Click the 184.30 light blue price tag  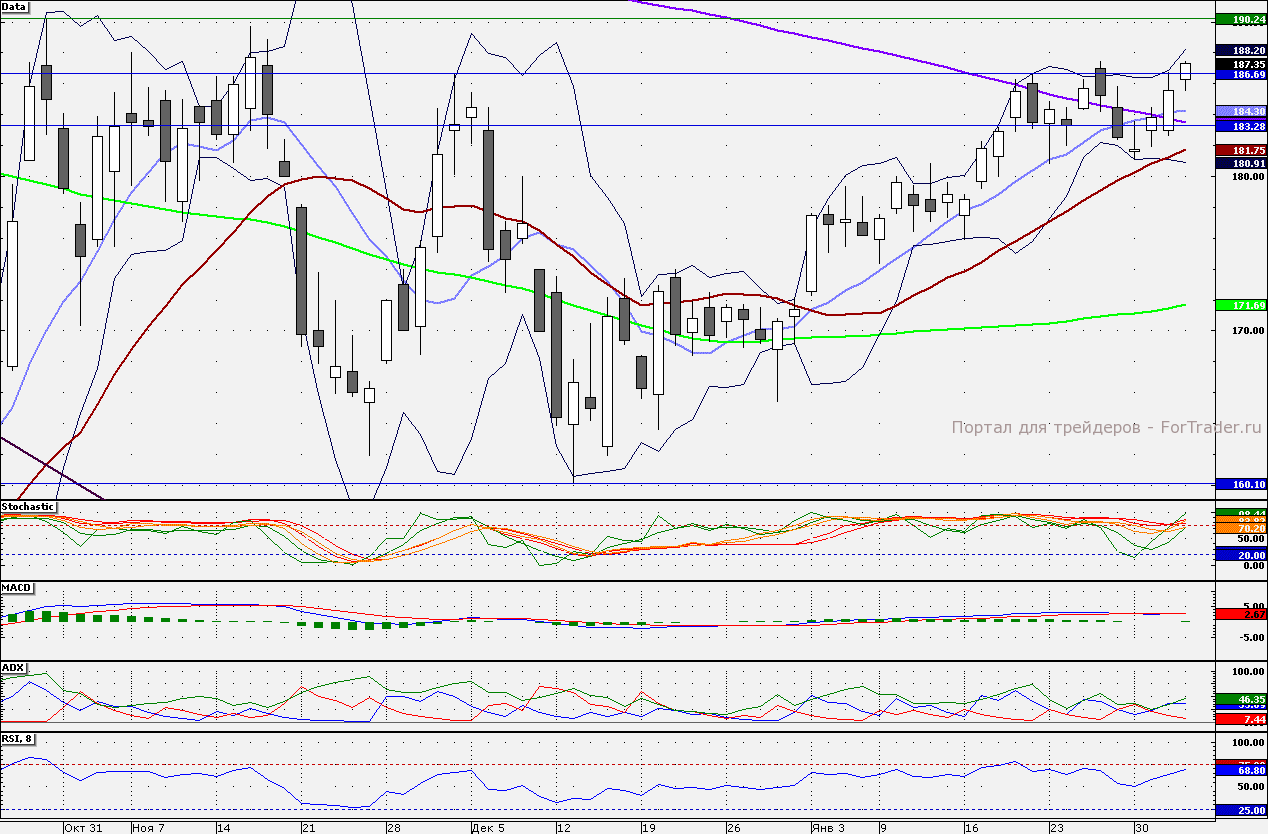(x=1240, y=111)
